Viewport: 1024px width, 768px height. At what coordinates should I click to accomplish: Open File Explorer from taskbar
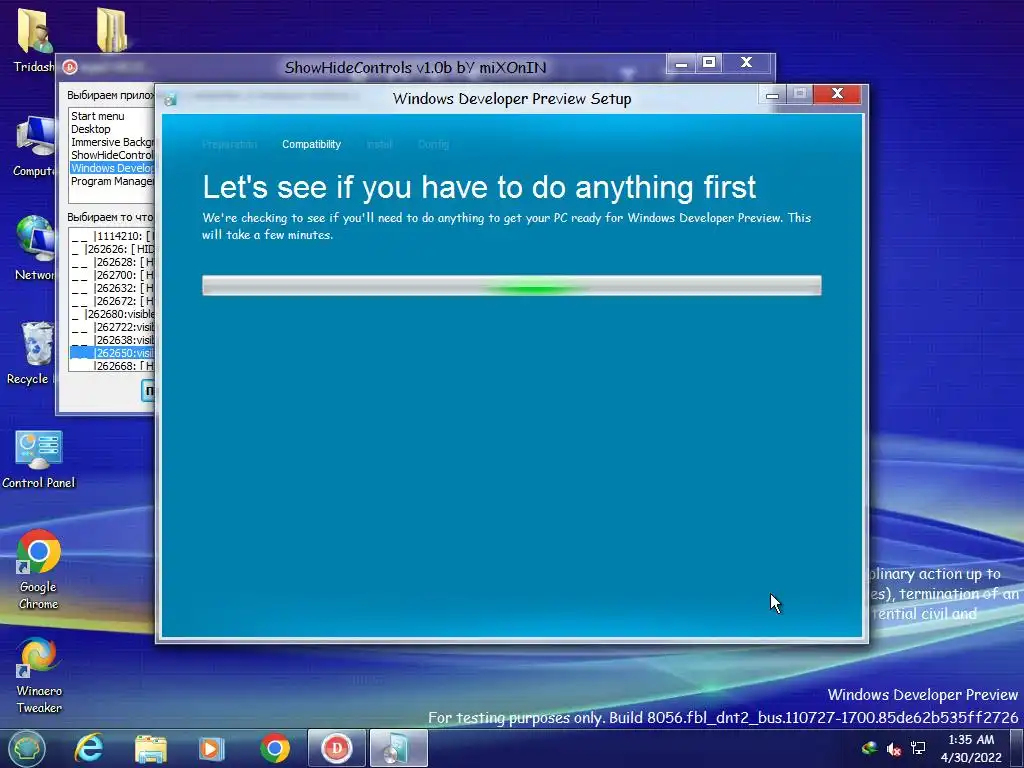150,748
